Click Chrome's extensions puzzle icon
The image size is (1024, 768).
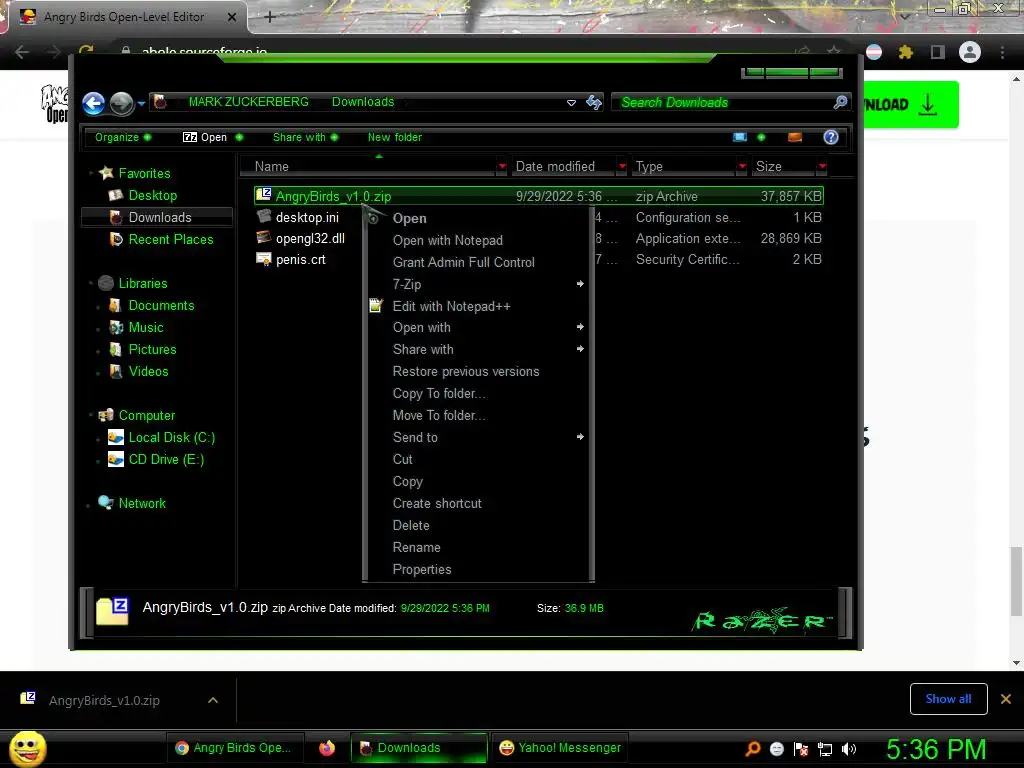coord(905,52)
